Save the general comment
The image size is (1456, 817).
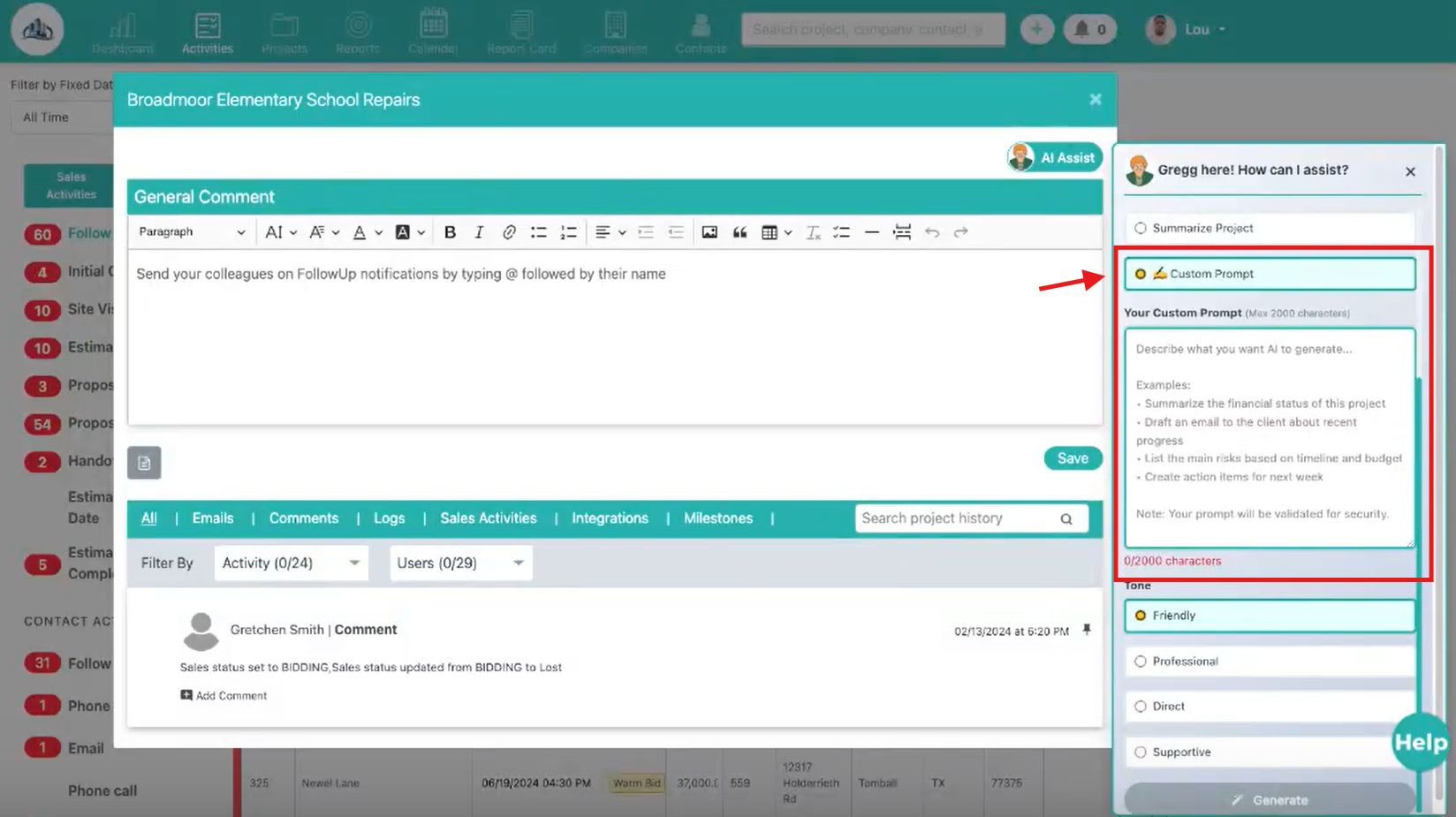pos(1073,458)
